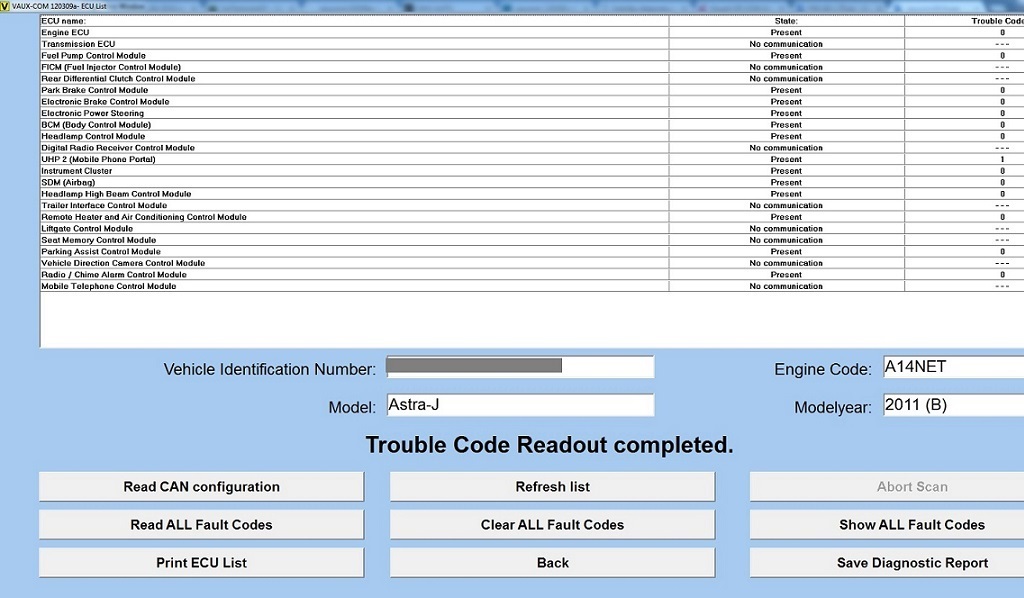Click the Back button

[552, 563]
